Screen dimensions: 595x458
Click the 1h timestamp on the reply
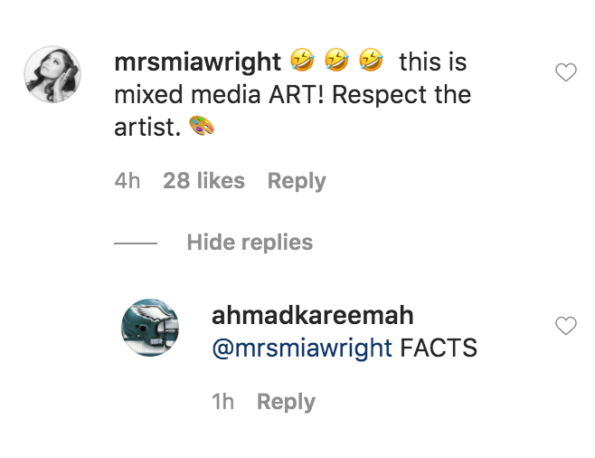(223, 401)
